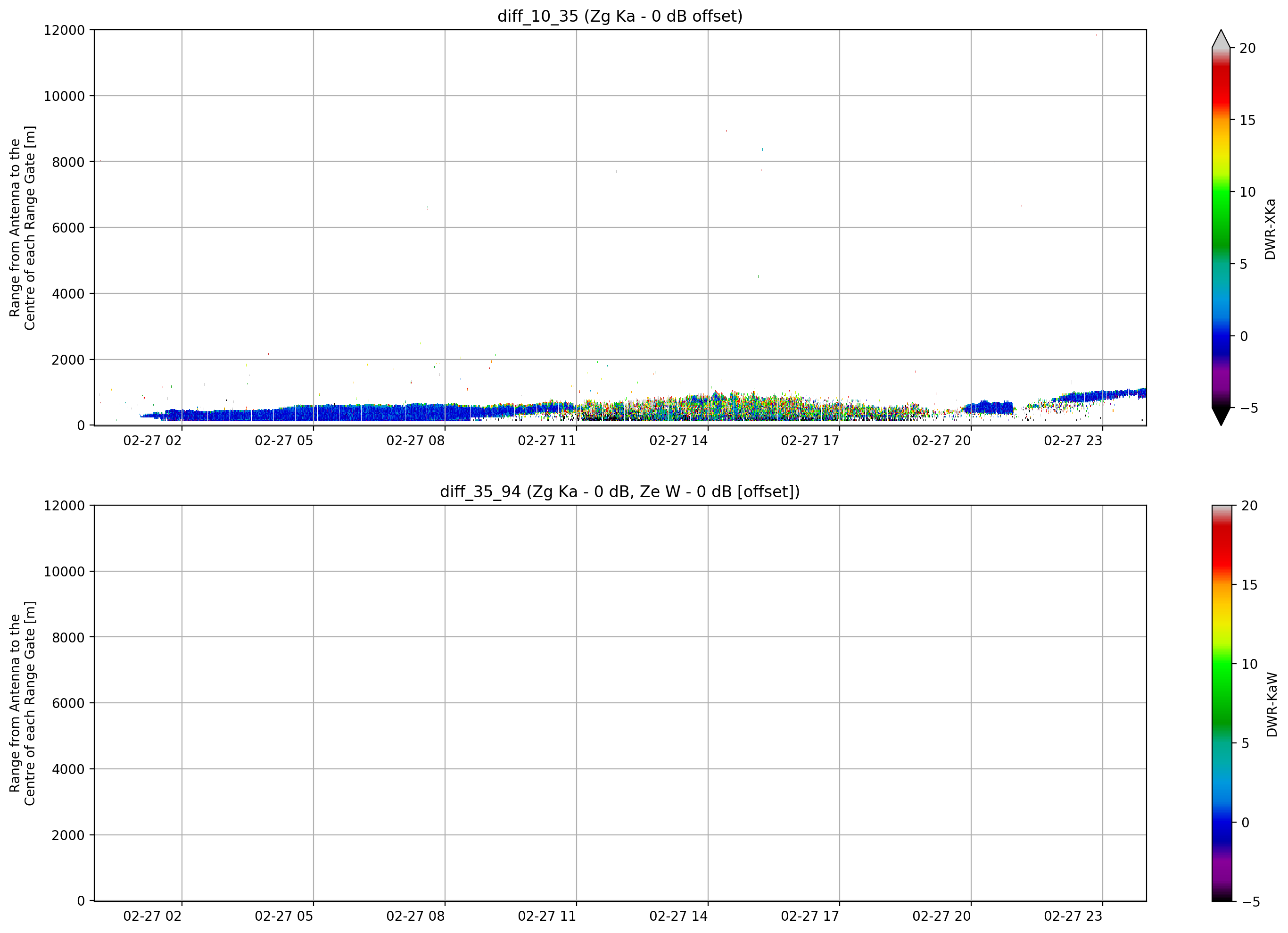
Task: Click the "02-27 14" x-tick of the bottom plot
Action: click(x=678, y=916)
